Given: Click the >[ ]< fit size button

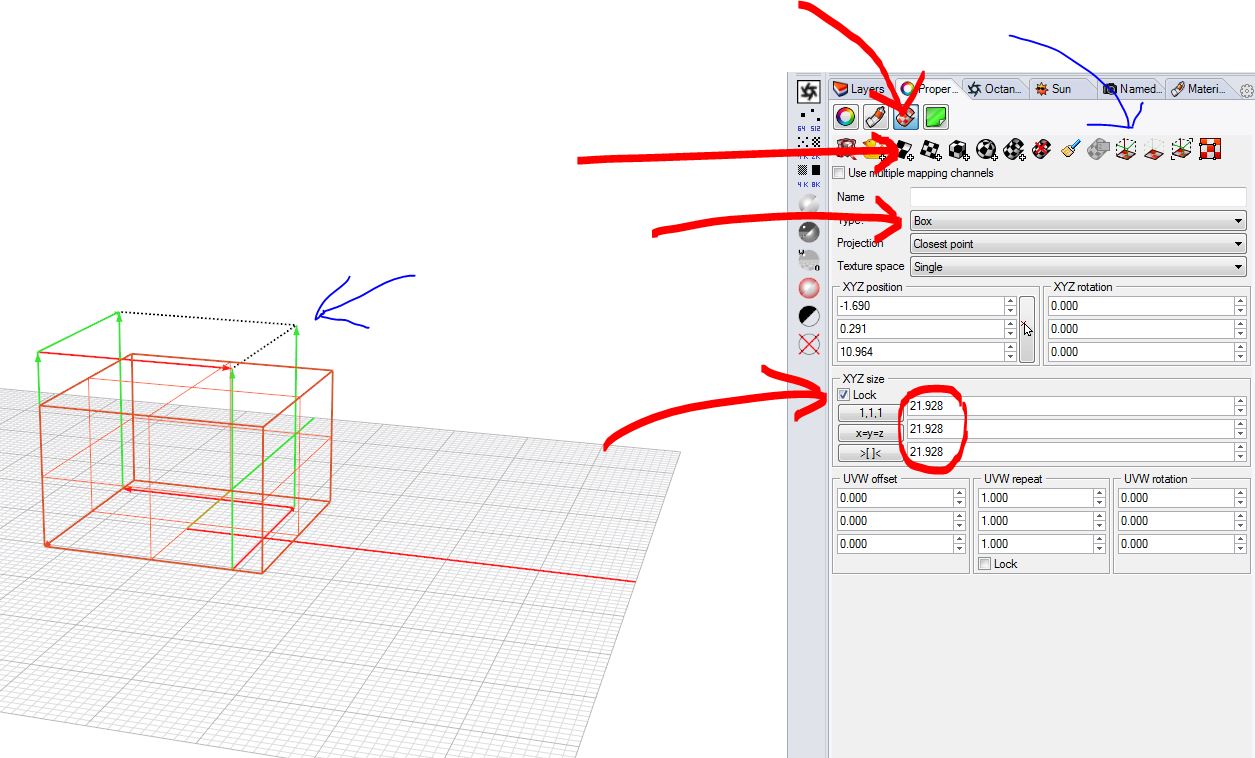Looking at the screenshot, I should click(870, 454).
